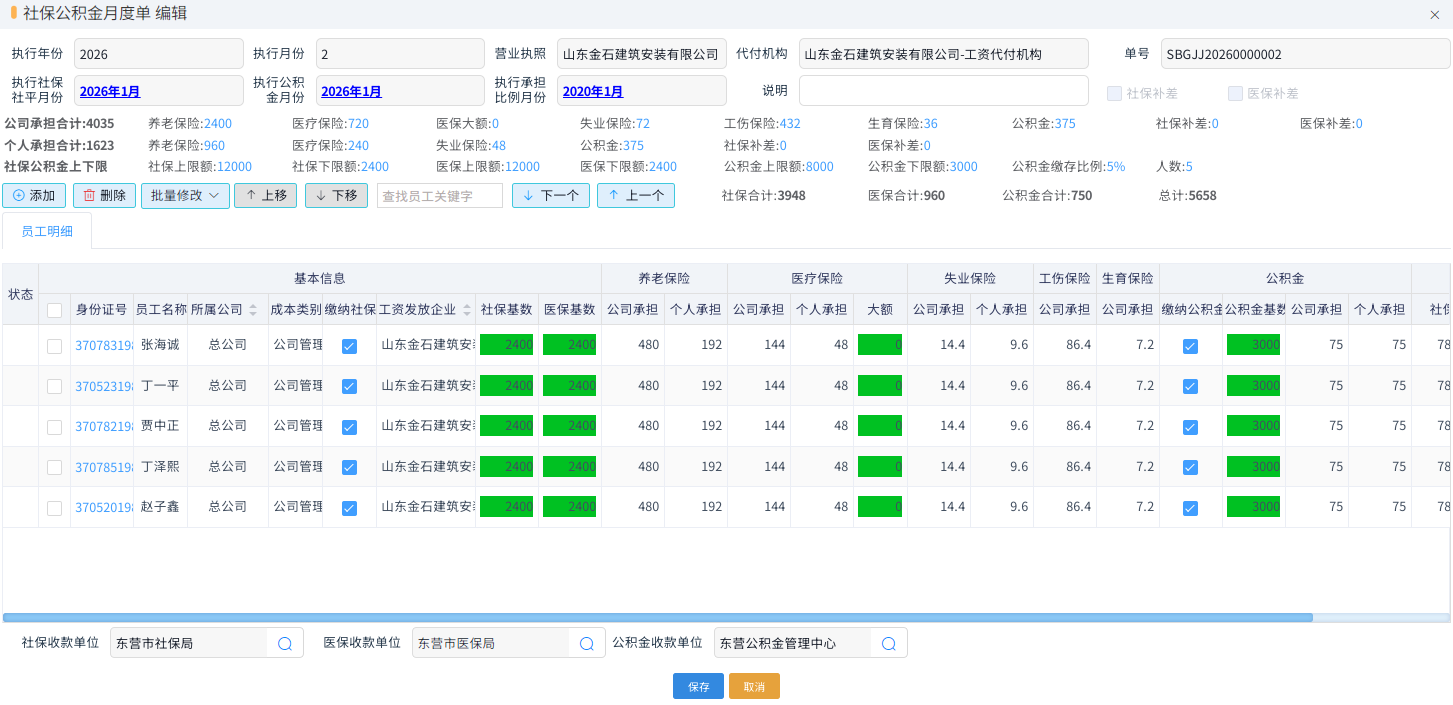
Task: Focus the 查找员工关键字 search box
Action: point(440,196)
